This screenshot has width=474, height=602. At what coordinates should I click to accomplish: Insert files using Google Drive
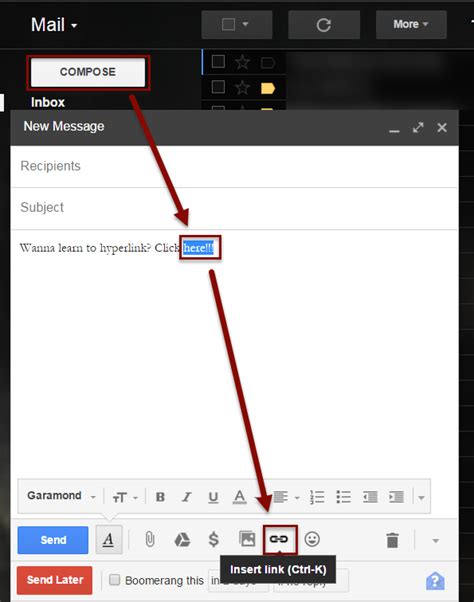(182, 540)
